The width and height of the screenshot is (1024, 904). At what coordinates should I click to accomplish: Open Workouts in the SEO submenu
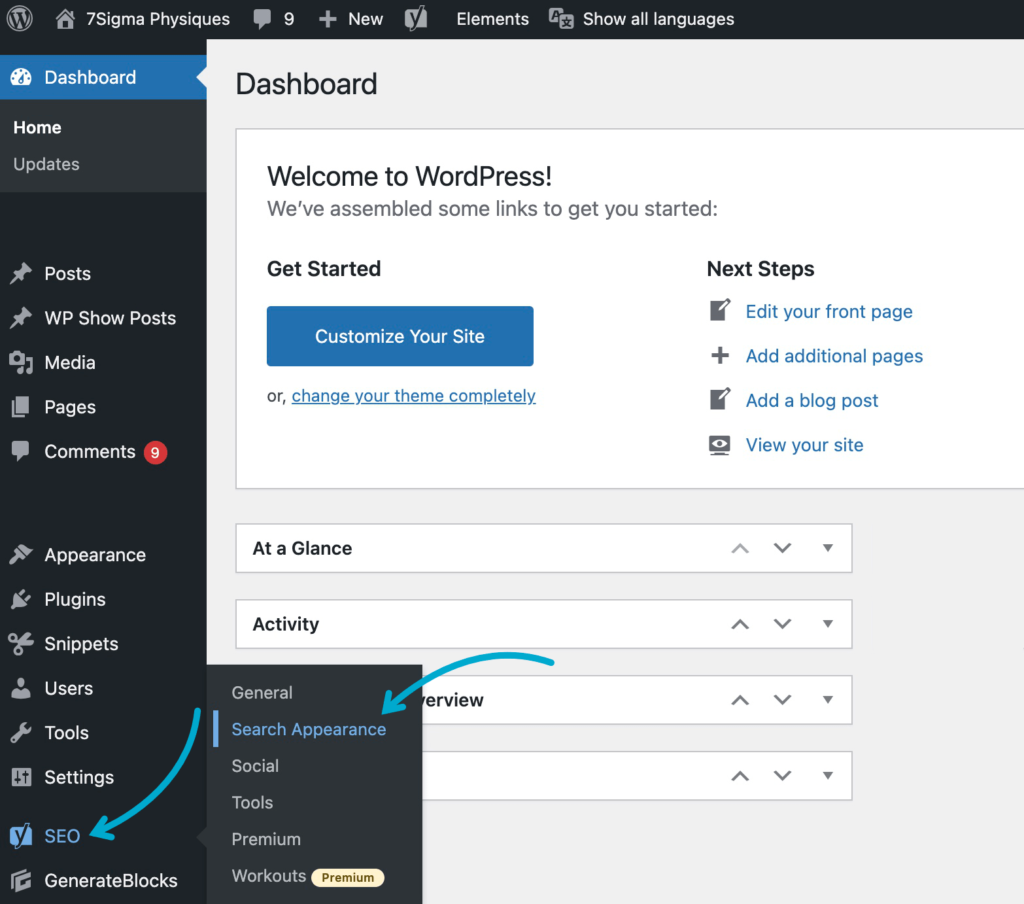(268, 875)
